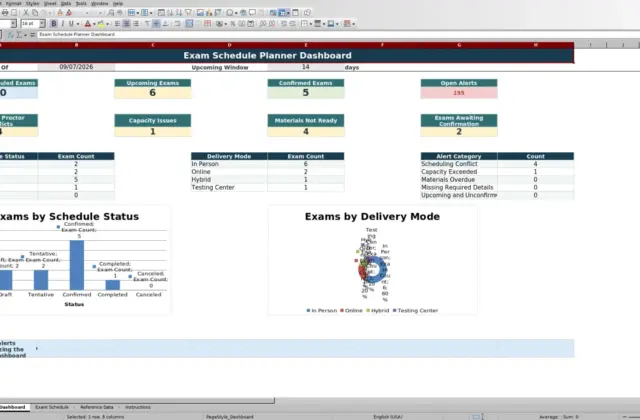Click the Insert Comment icon
Image resolution: width=640 pixels, height=420 pixels.
tap(252, 13)
